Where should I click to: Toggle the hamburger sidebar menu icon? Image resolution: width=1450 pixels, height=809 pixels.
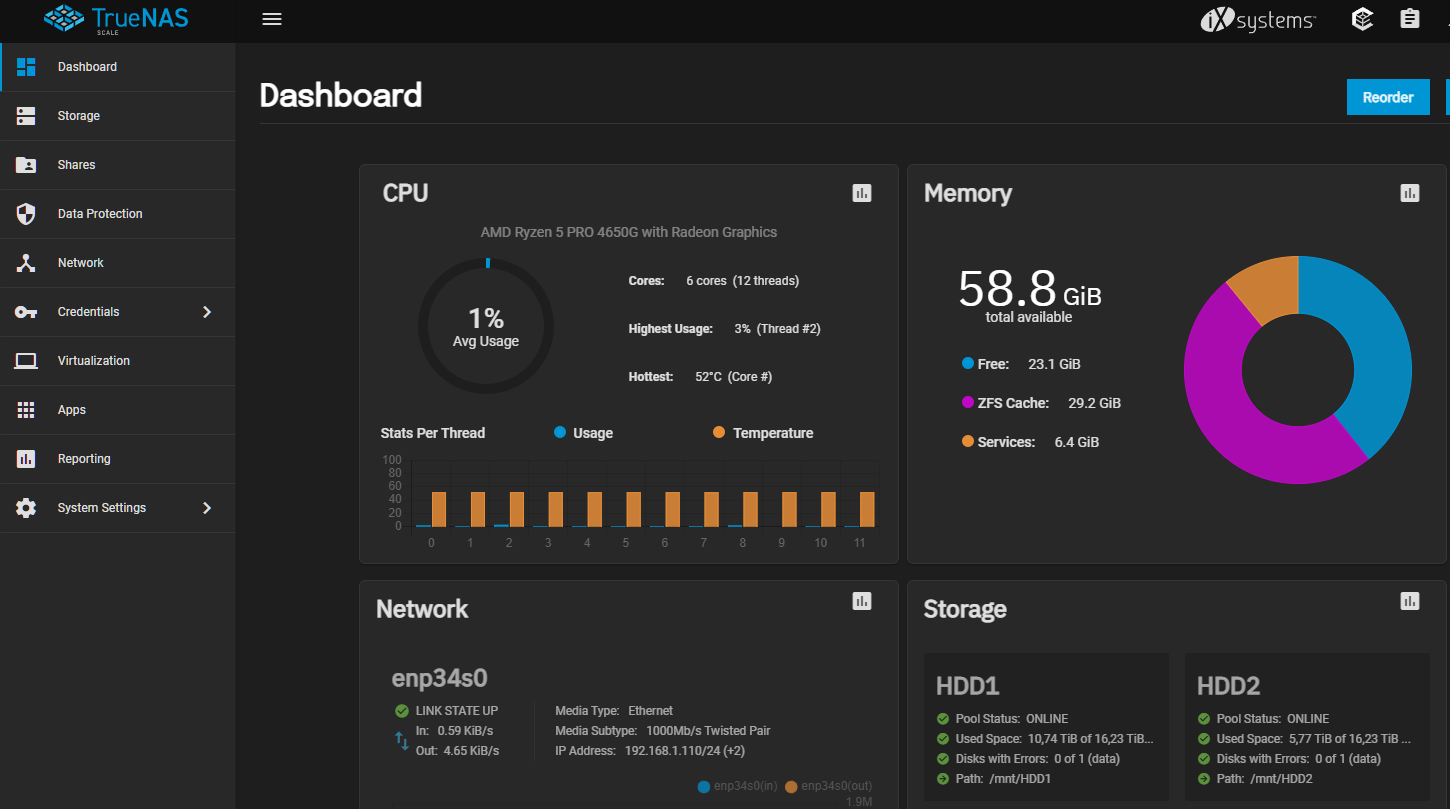click(271, 19)
